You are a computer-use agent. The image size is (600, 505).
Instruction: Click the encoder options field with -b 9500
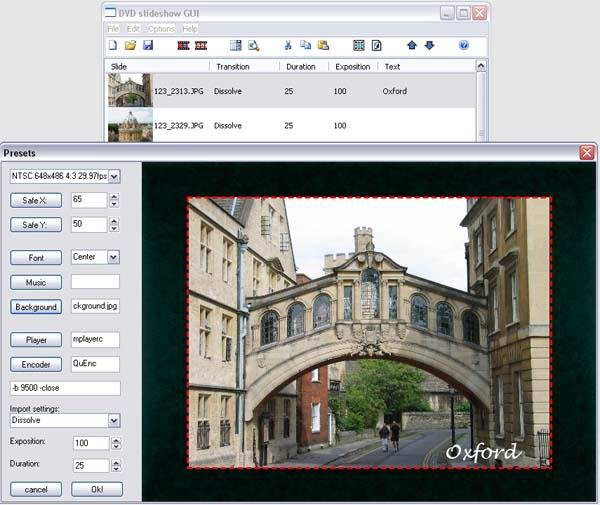point(64,388)
